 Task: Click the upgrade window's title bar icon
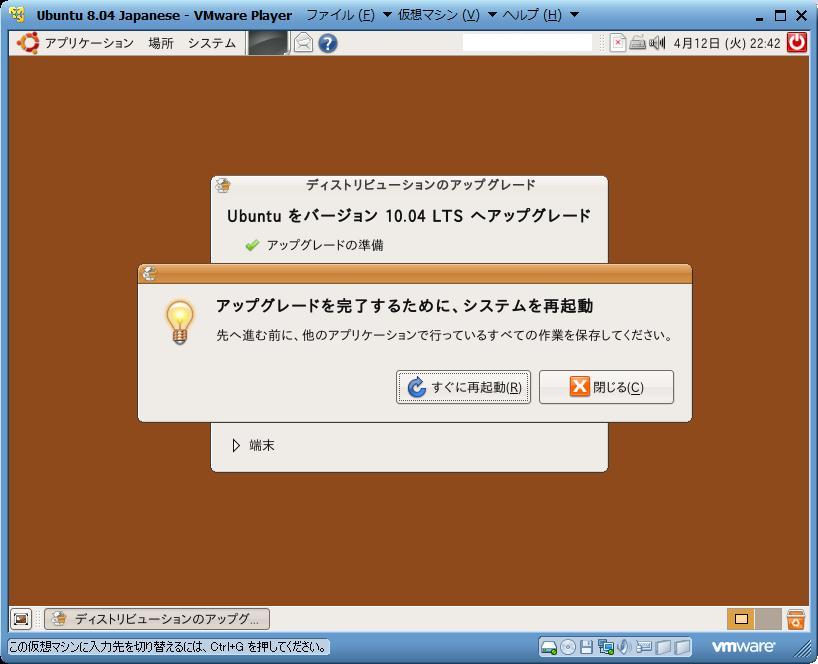pos(223,185)
